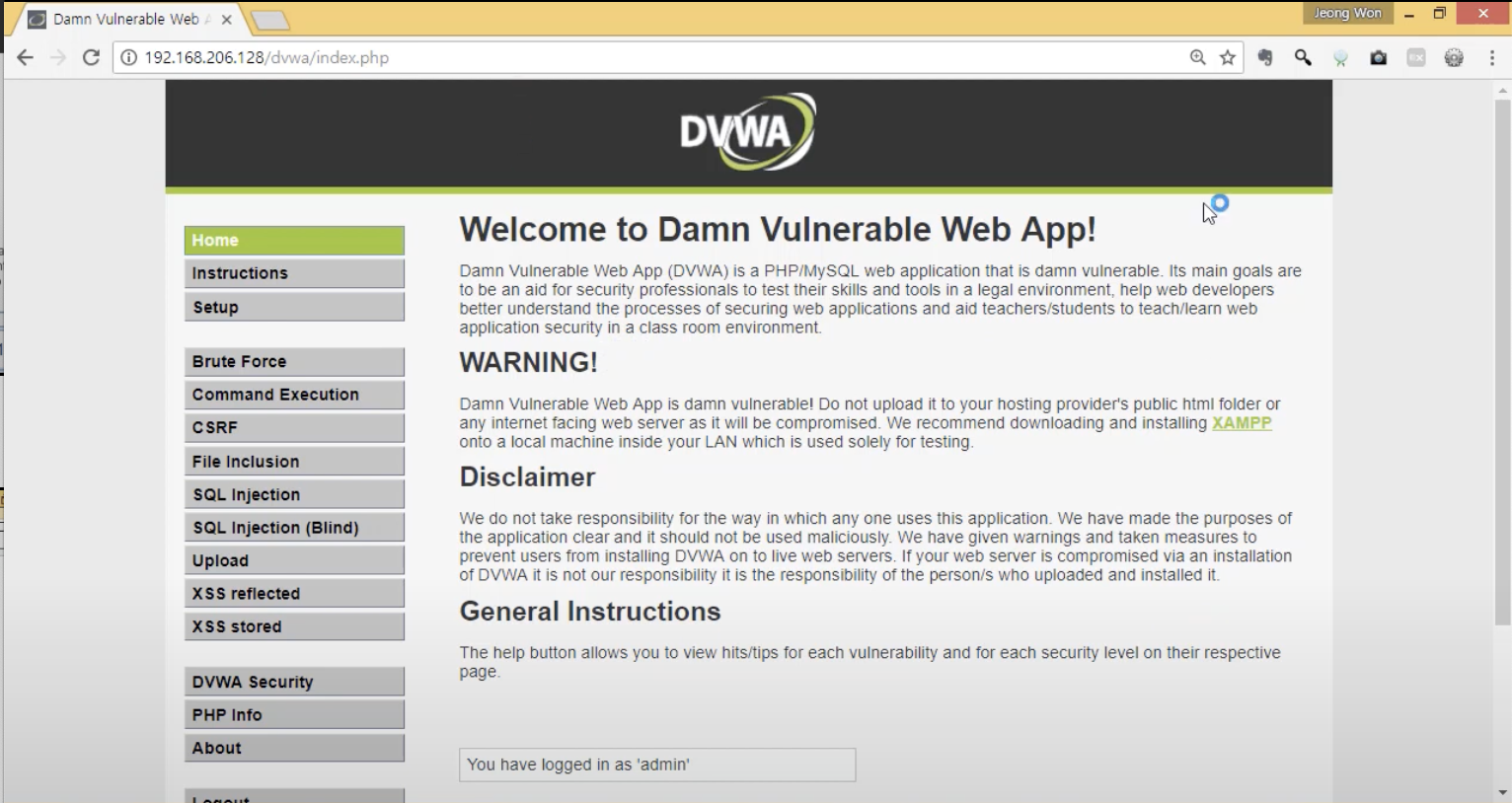The image size is (1512, 803).
Task: Open the DVWA Security settings page
Action: (294, 682)
